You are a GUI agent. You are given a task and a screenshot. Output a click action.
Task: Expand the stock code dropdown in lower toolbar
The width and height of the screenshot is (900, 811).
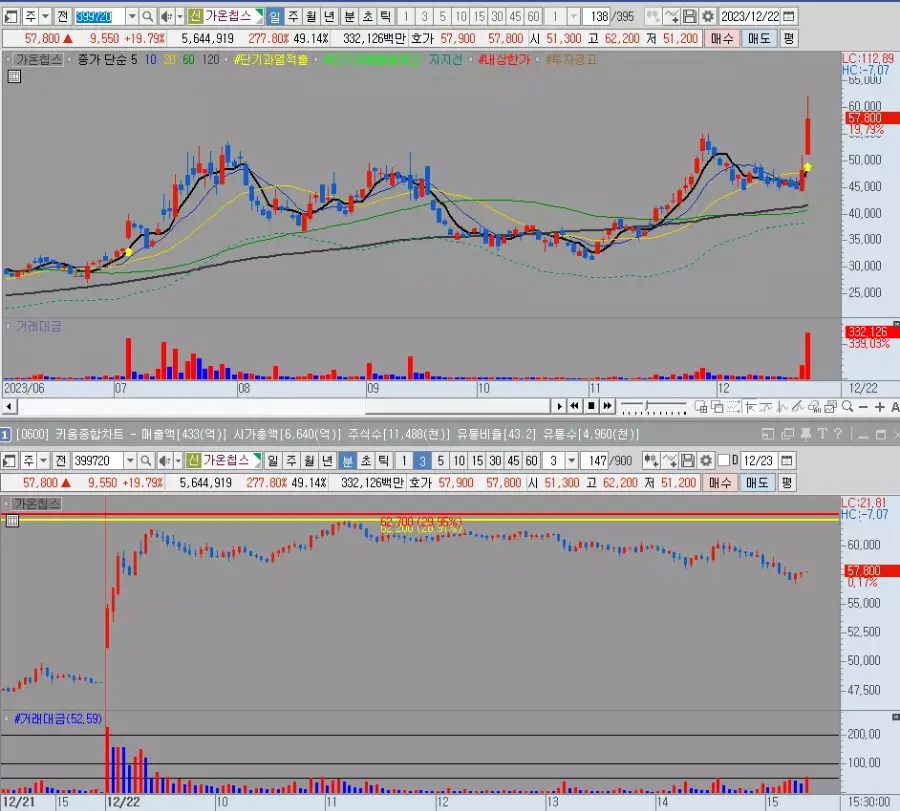pyautogui.click(x=130, y=460)
